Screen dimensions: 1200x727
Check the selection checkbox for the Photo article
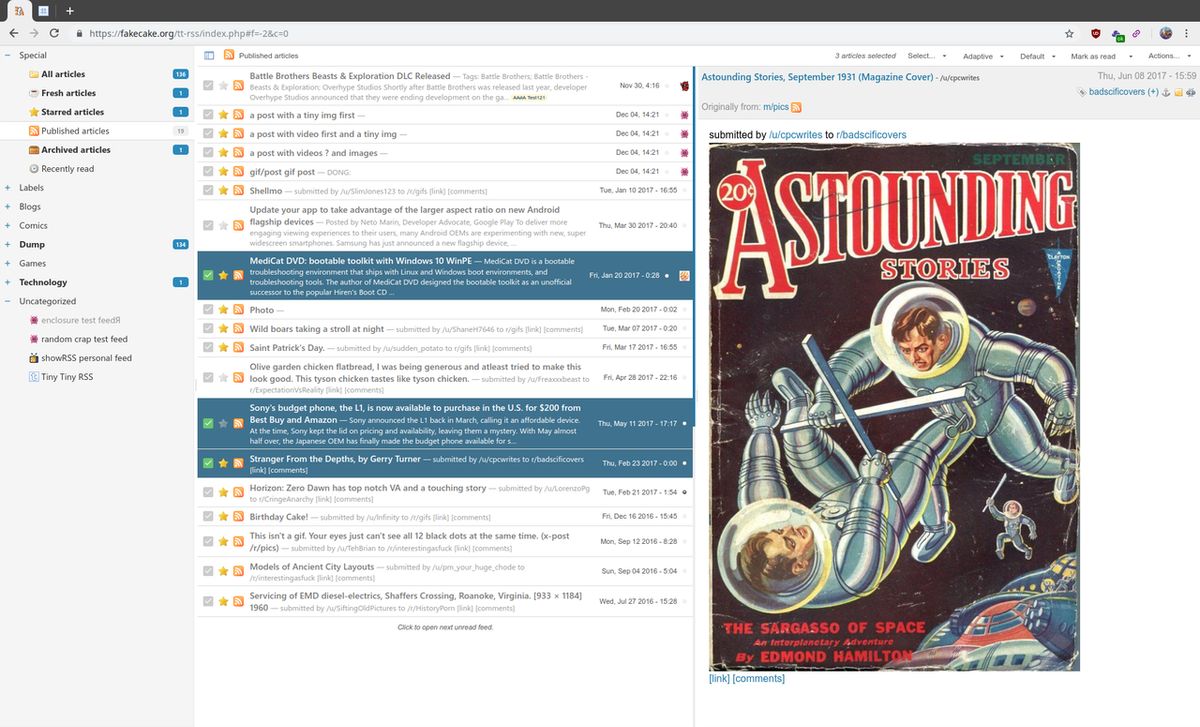[x=207, y=309]
